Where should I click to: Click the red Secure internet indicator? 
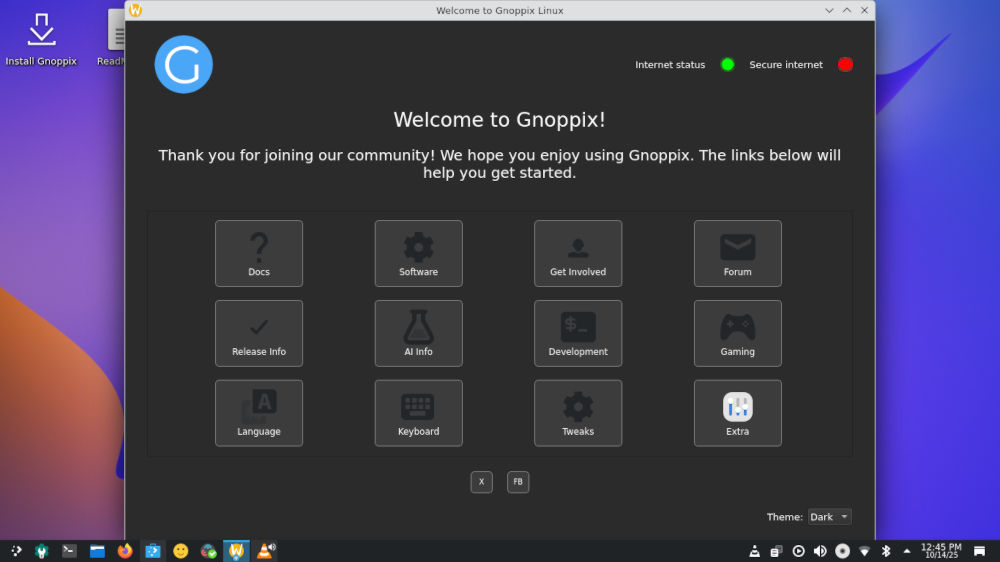pos(845,65)
